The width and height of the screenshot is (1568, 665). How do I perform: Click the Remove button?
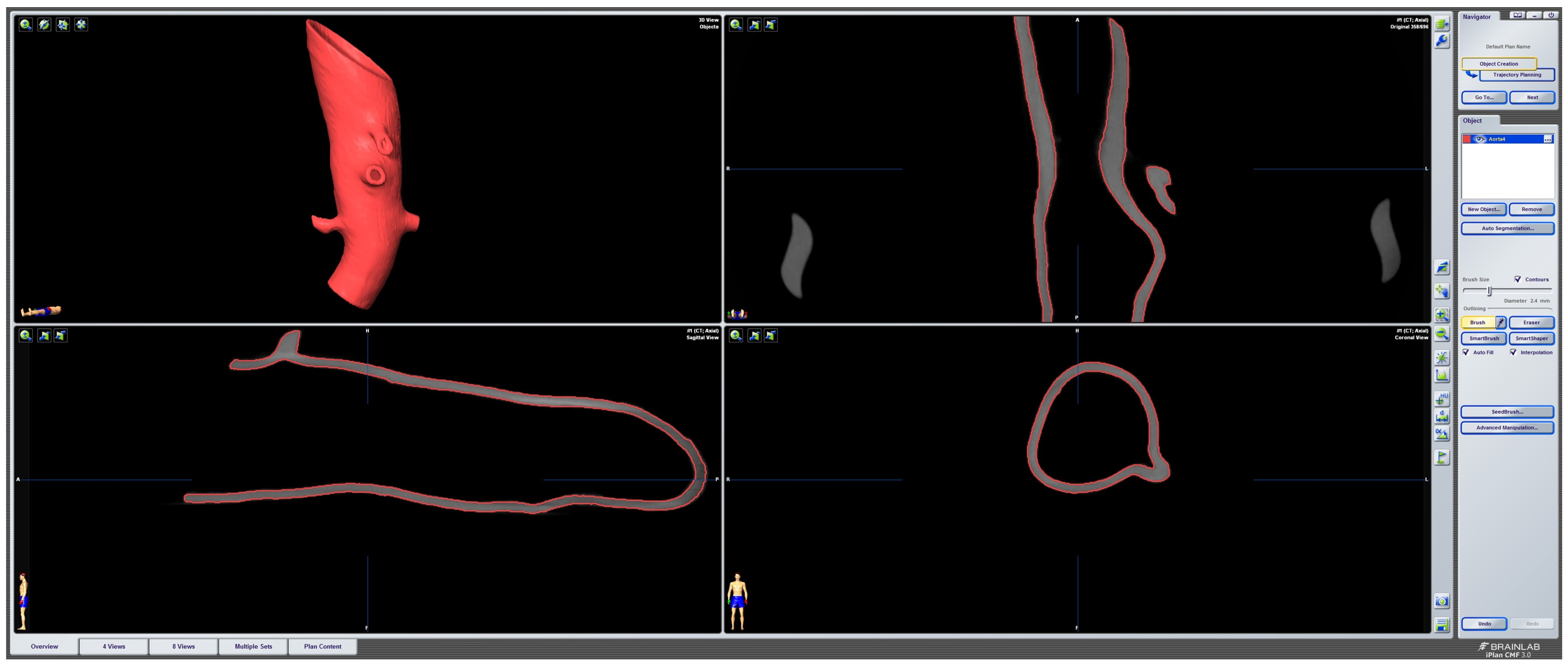(1532, 210)
